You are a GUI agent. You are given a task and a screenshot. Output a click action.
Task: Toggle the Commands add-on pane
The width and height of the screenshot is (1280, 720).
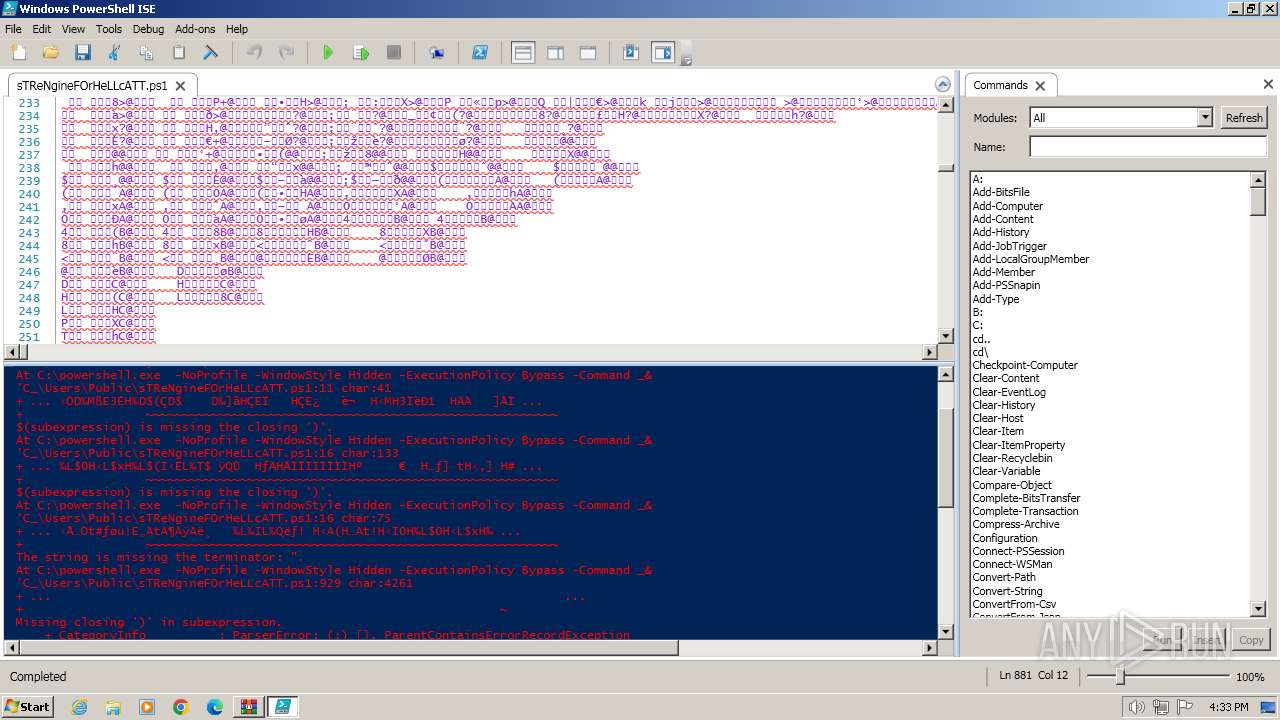pos(663,52)
